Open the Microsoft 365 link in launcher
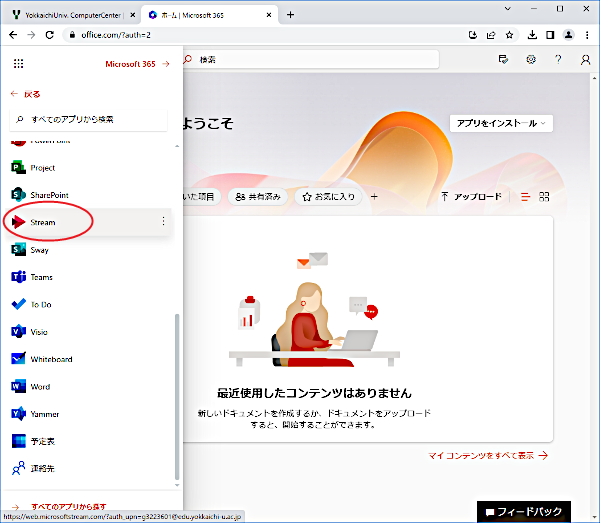The height and width of the screenshot is (523, 600). [x=137, y=64]
